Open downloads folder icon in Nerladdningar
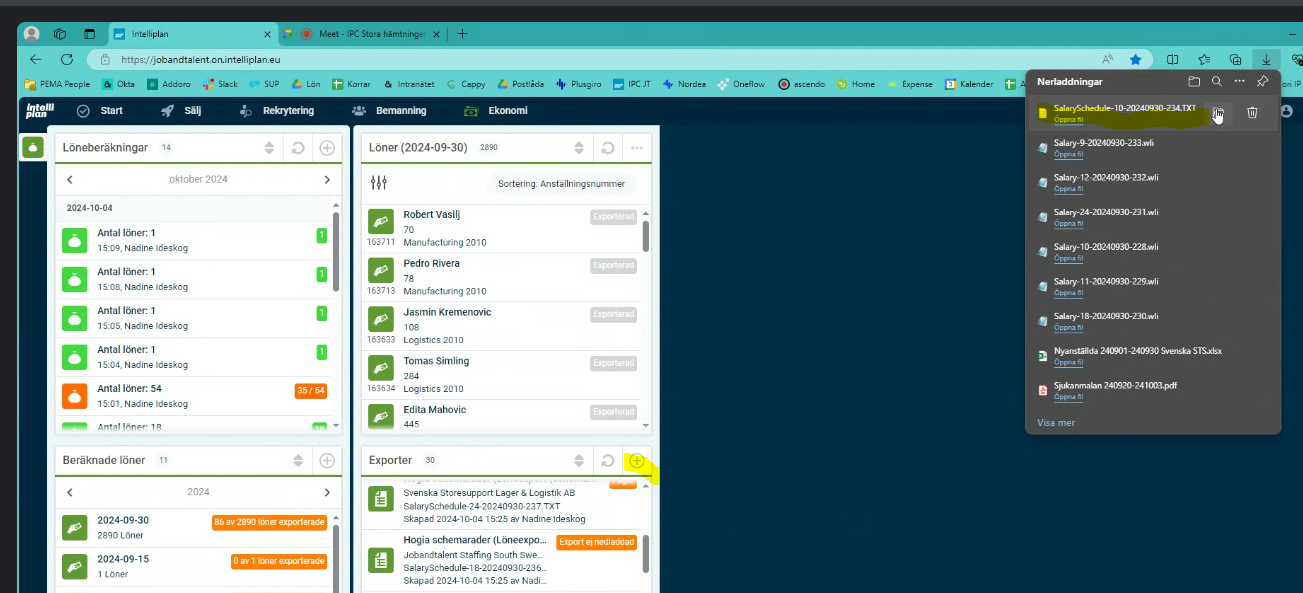 [x=1194, y=81]
